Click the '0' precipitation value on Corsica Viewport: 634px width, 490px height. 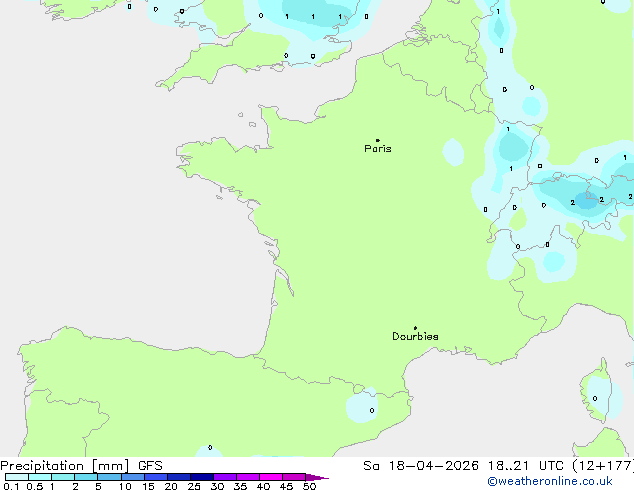pos(595,399)
